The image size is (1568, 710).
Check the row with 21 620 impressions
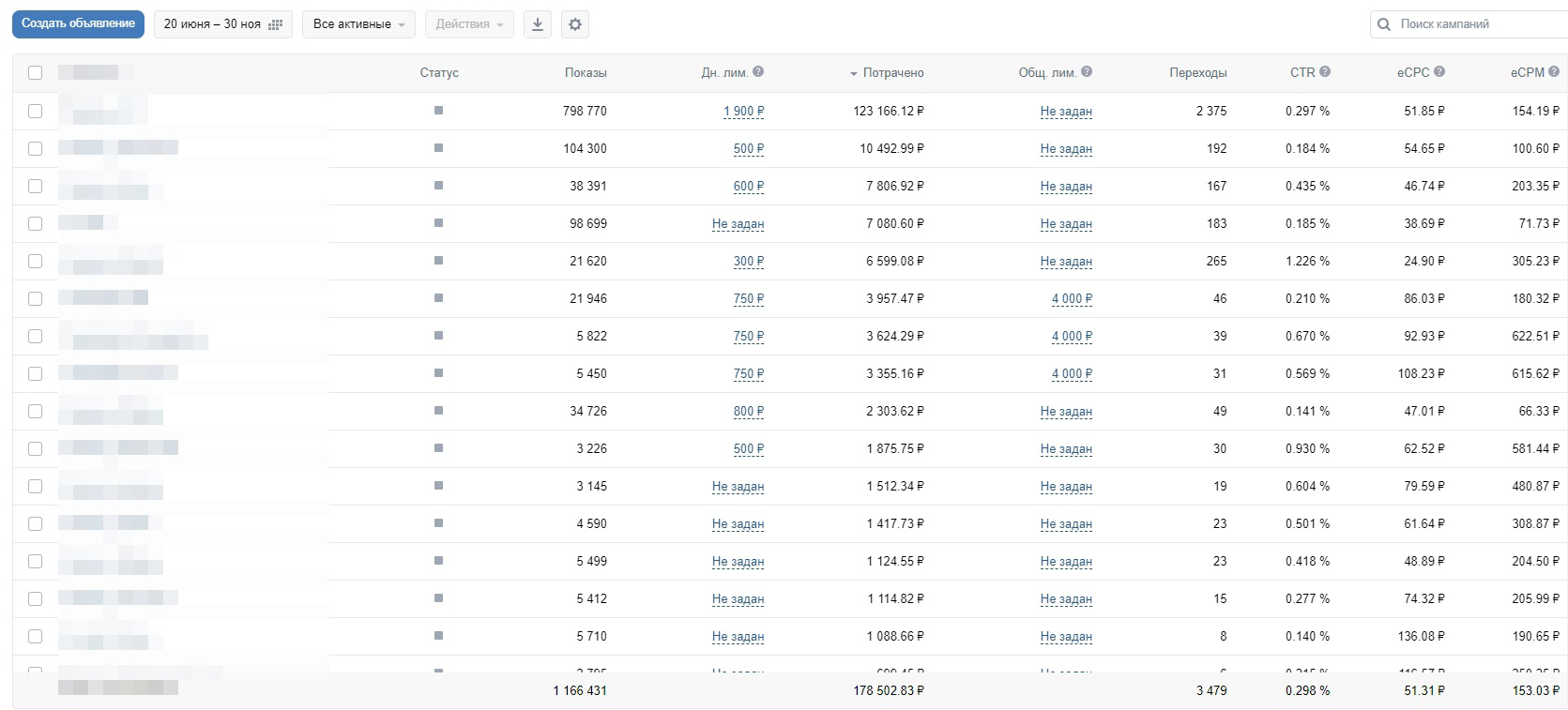point(36,261)
